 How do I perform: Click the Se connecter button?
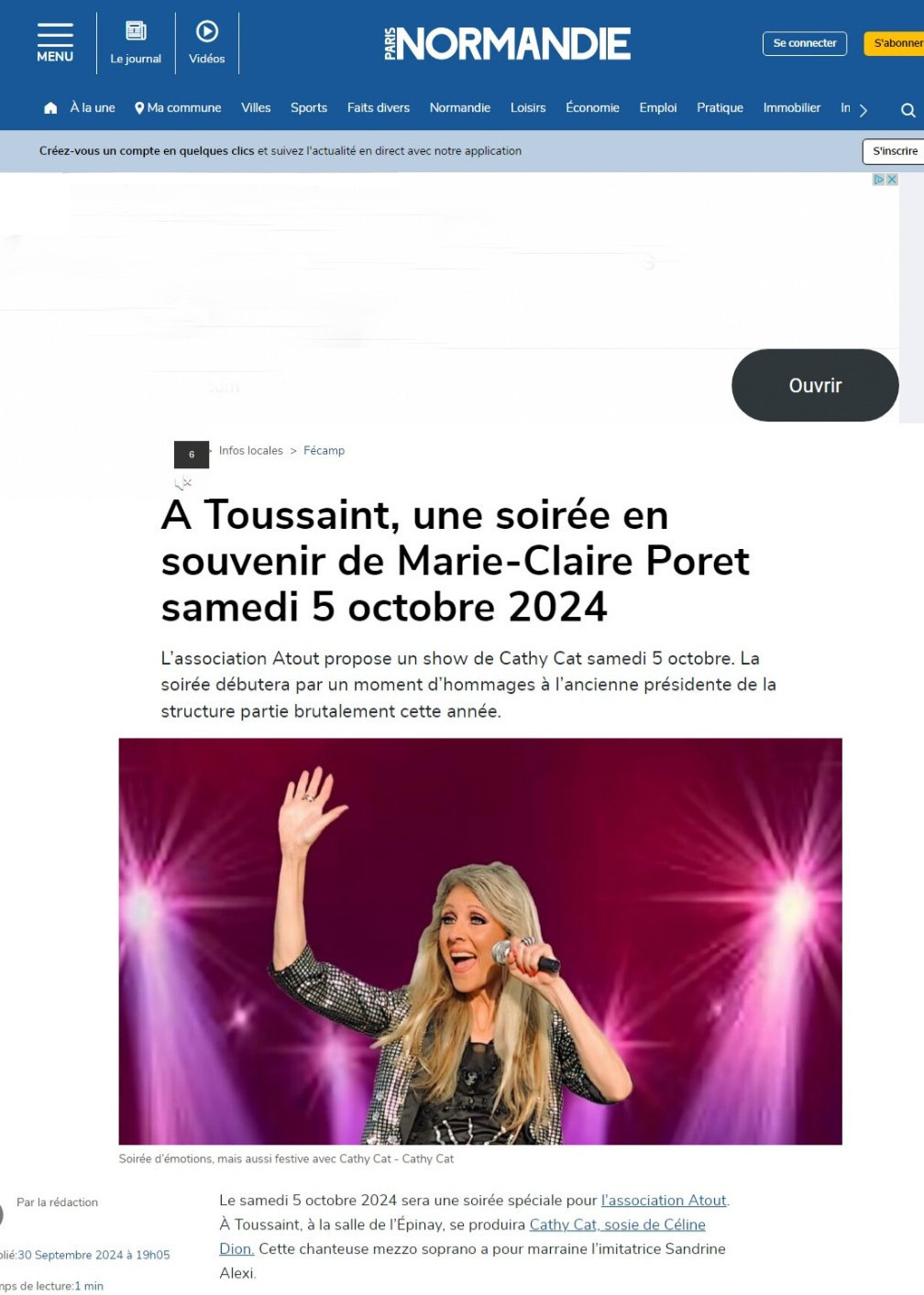click(x=805, y=43)
